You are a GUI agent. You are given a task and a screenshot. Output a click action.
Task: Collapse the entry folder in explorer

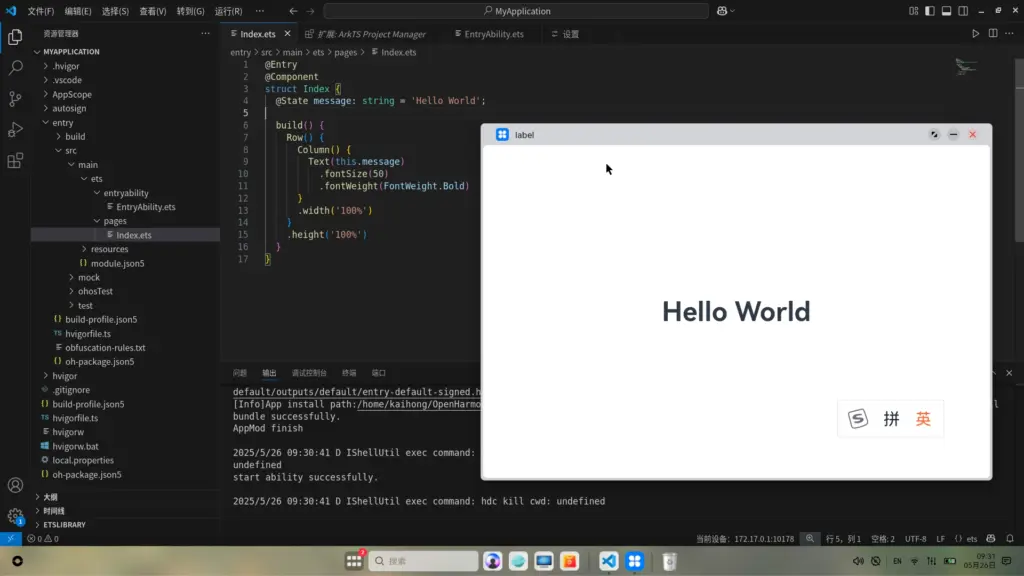[63, 122]
